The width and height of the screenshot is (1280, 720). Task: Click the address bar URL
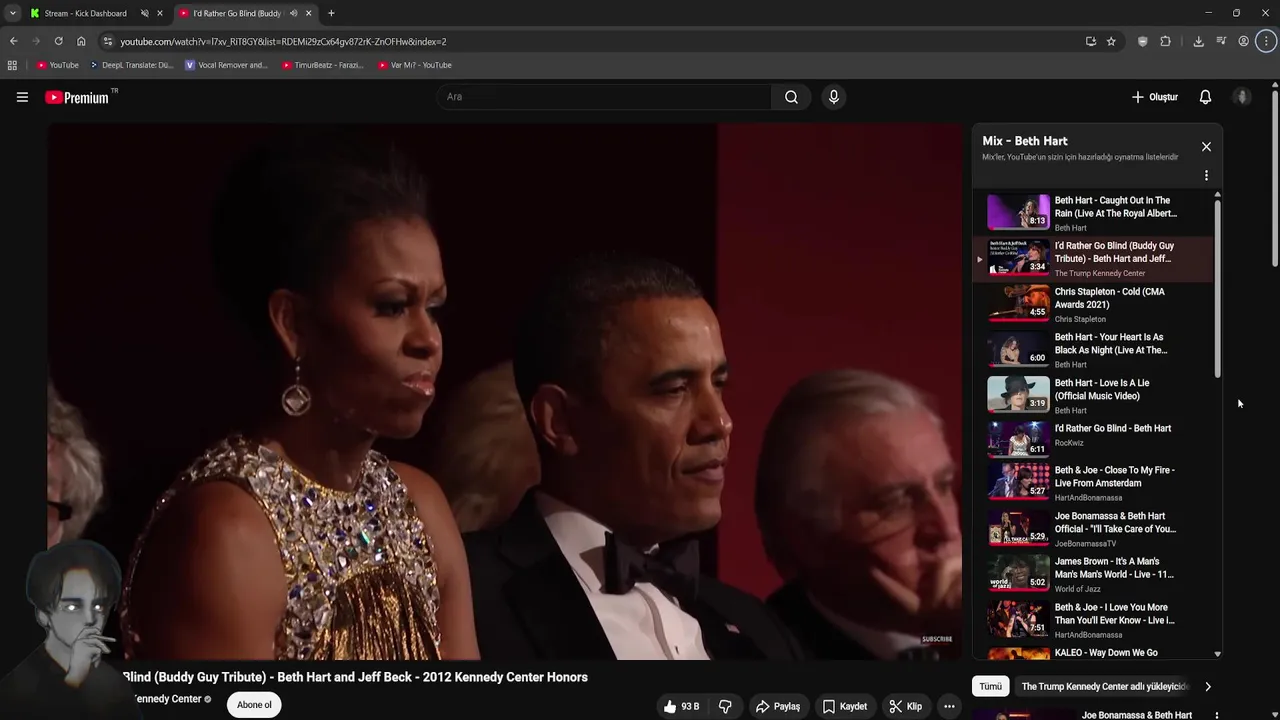[283, 42]
